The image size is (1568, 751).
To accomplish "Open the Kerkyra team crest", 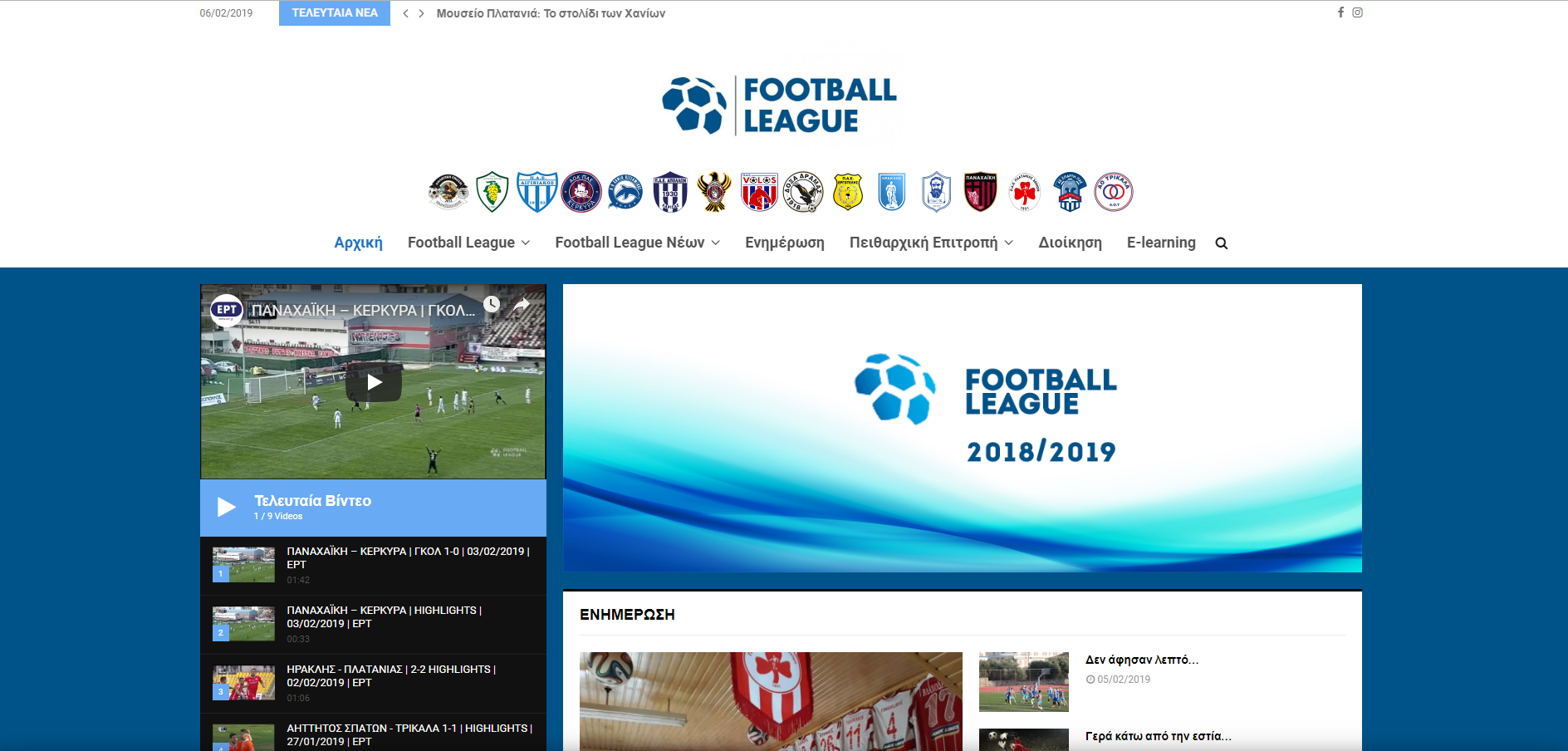I will [x=581, y=192].
